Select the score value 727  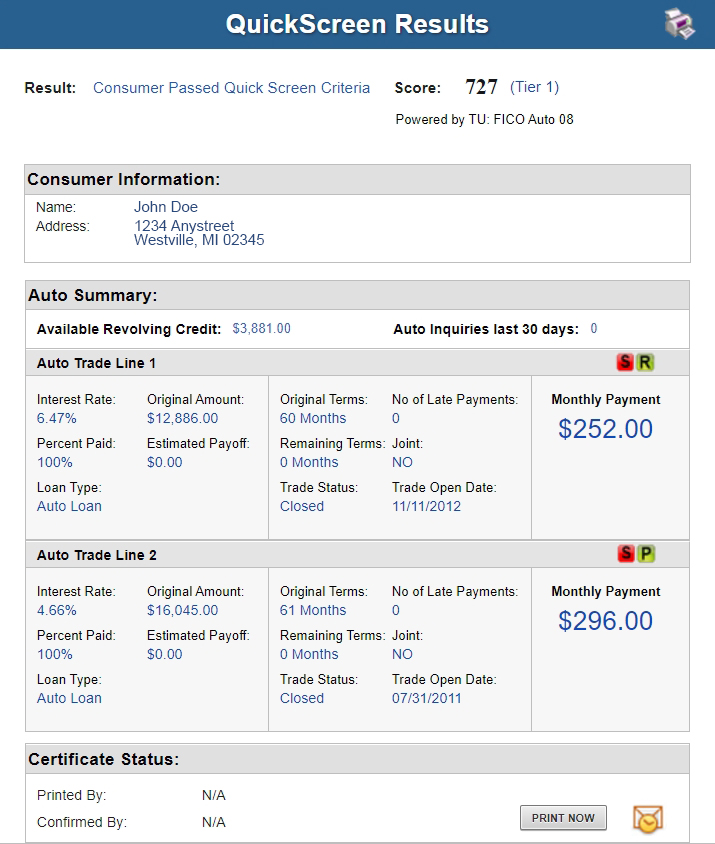(481, 87)
